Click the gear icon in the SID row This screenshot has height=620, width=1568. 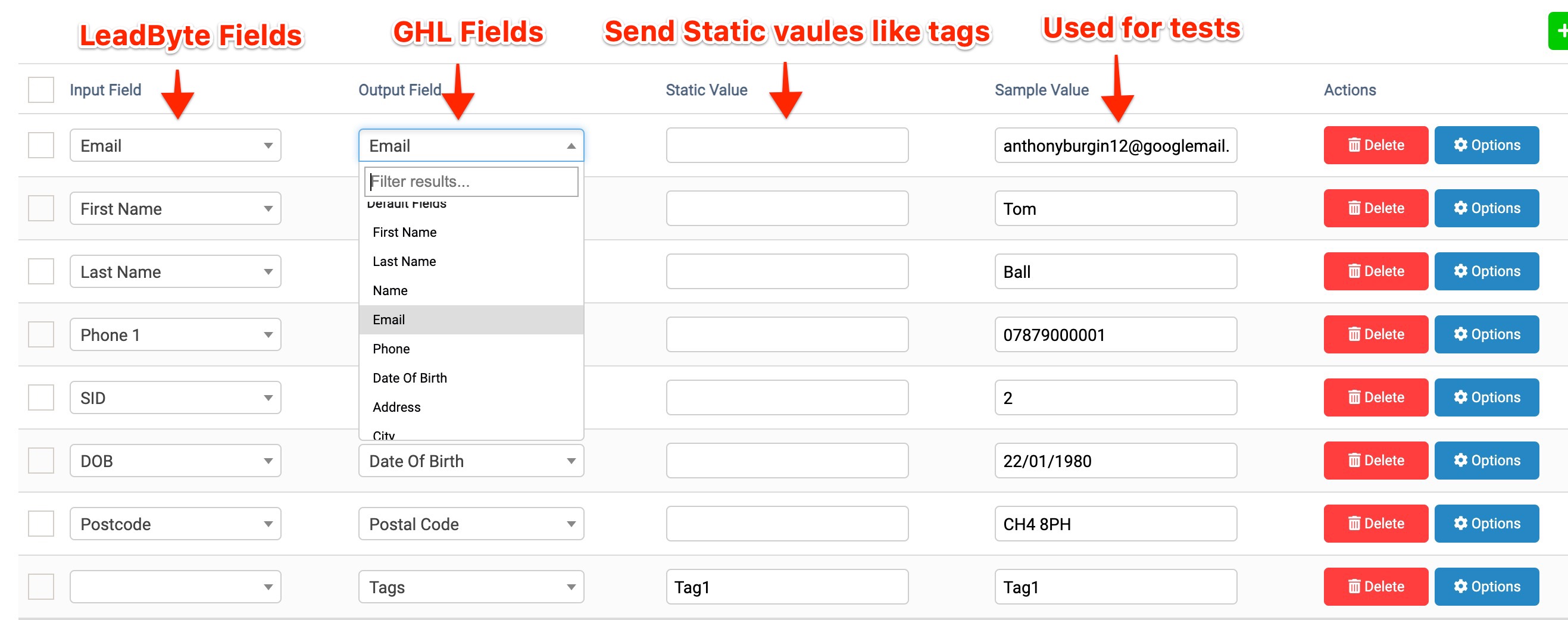click(1460, 397)
